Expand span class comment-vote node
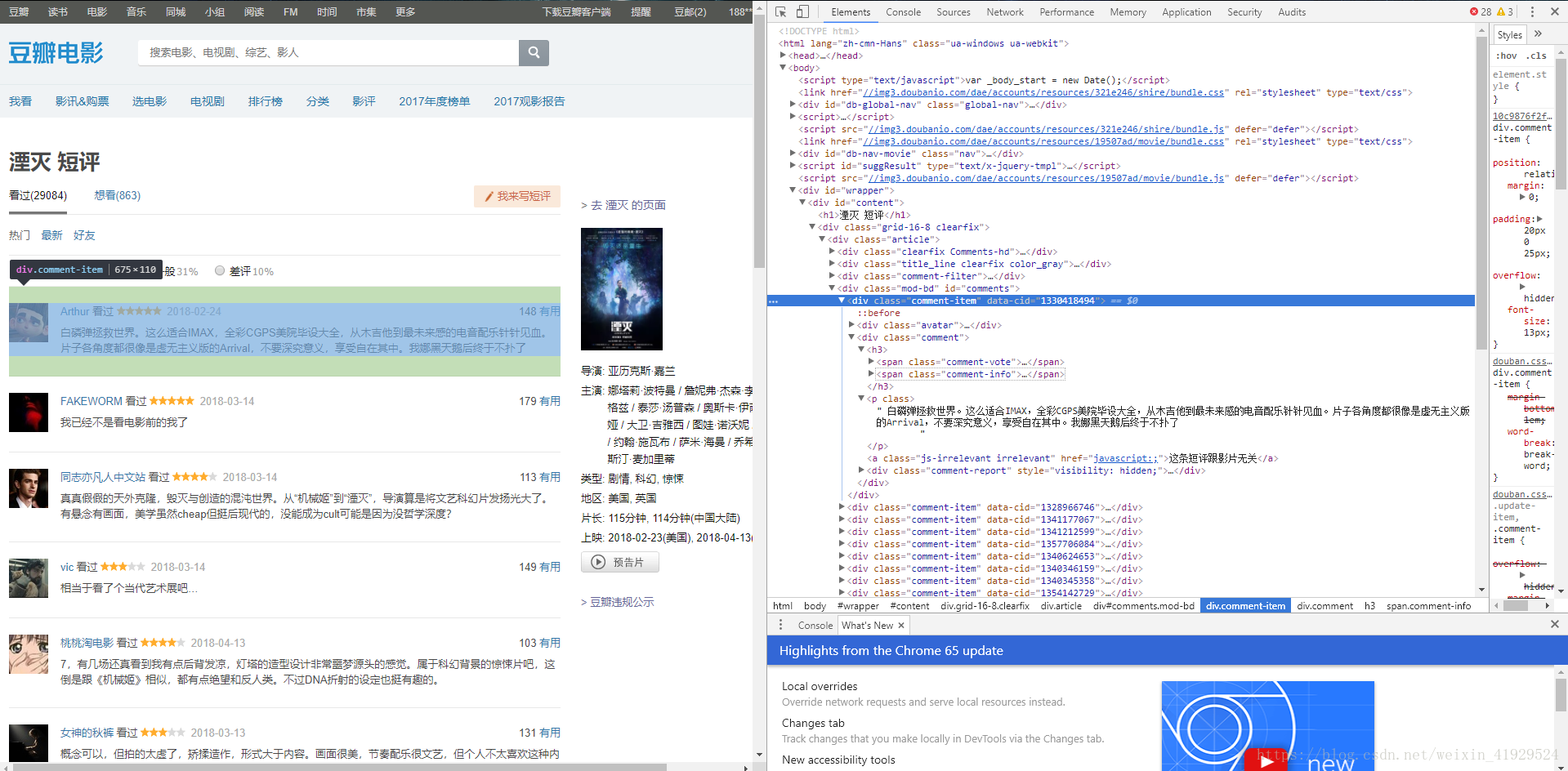Image resolution: width=1568 pixels, height=771 pixels. pos(871,362)
